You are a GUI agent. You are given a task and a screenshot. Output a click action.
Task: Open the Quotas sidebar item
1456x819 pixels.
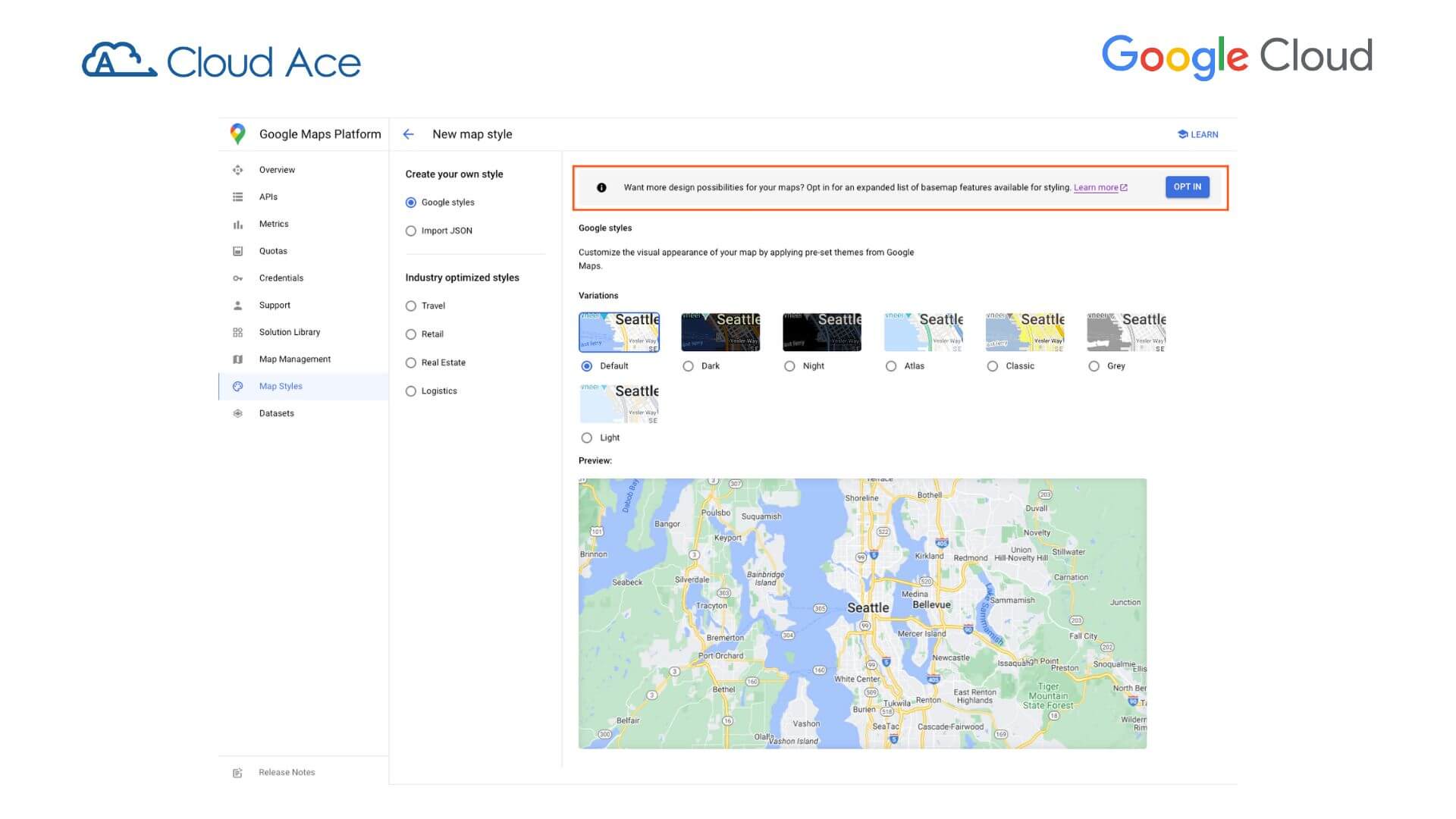click(x=273, y=251)
